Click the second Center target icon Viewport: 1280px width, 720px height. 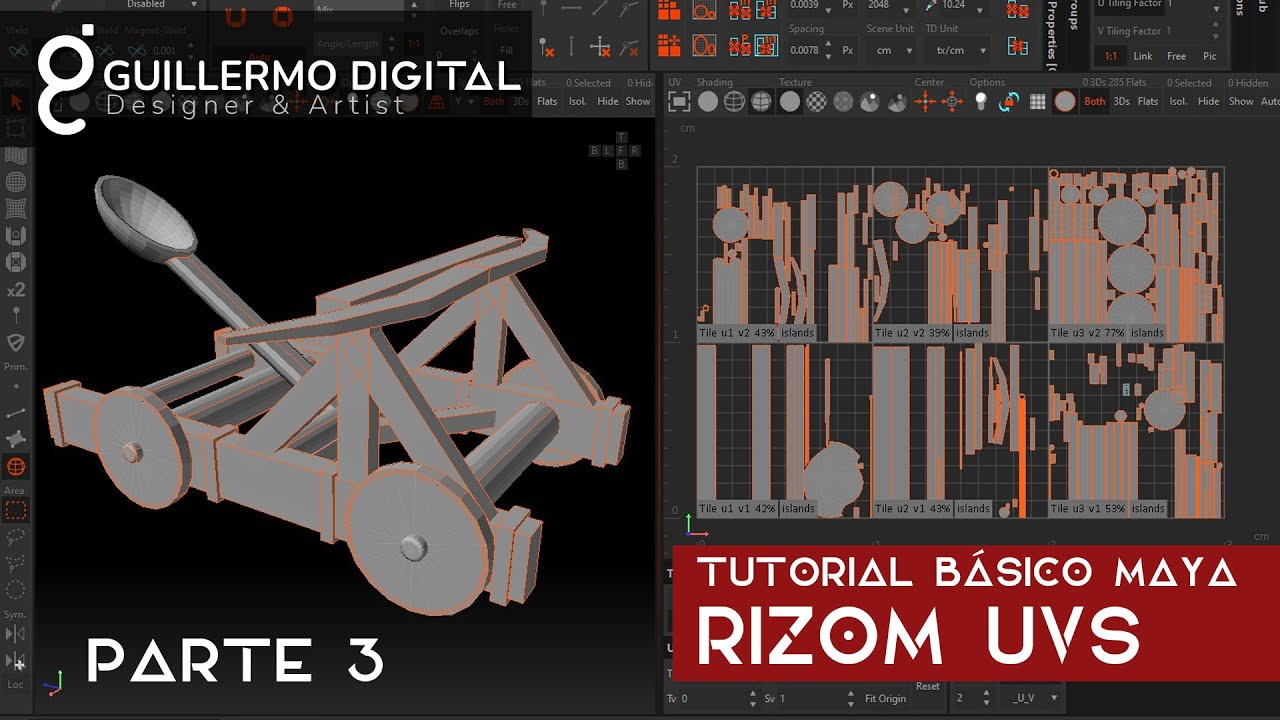[x=953, y=101]
